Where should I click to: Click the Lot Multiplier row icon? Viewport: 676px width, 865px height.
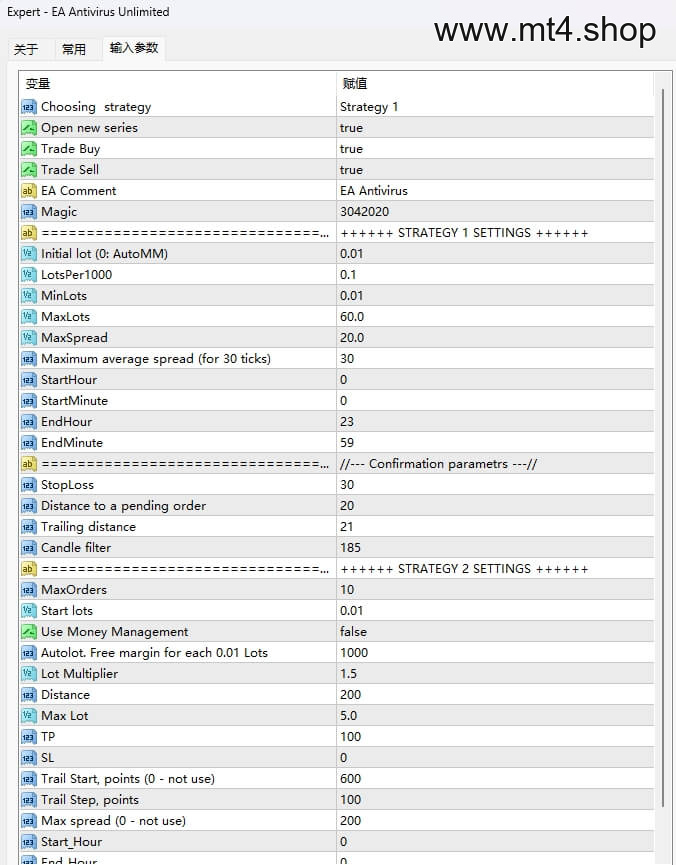pos(29,674)
